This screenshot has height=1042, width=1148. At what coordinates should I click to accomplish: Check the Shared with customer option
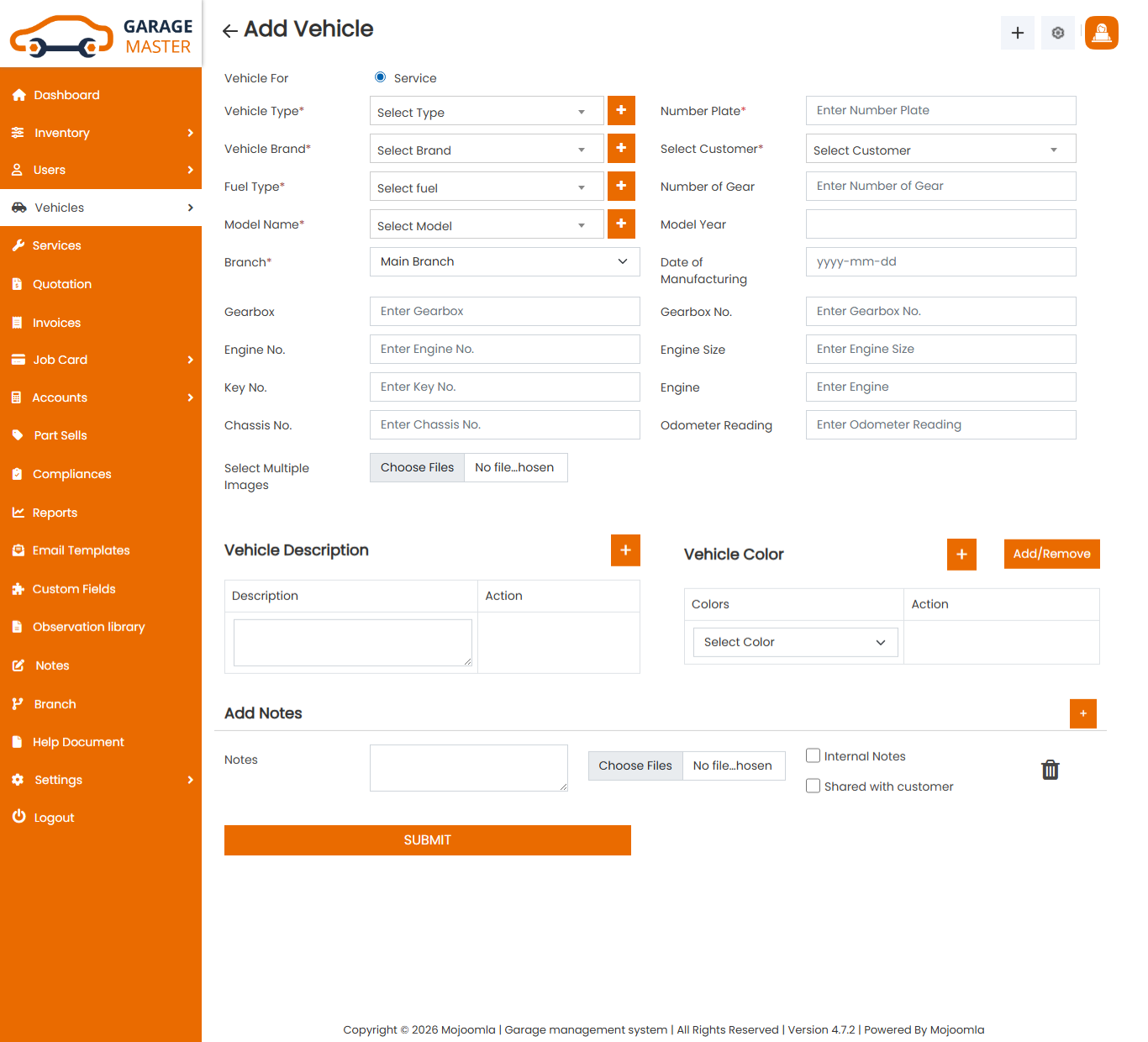(813, 786)
